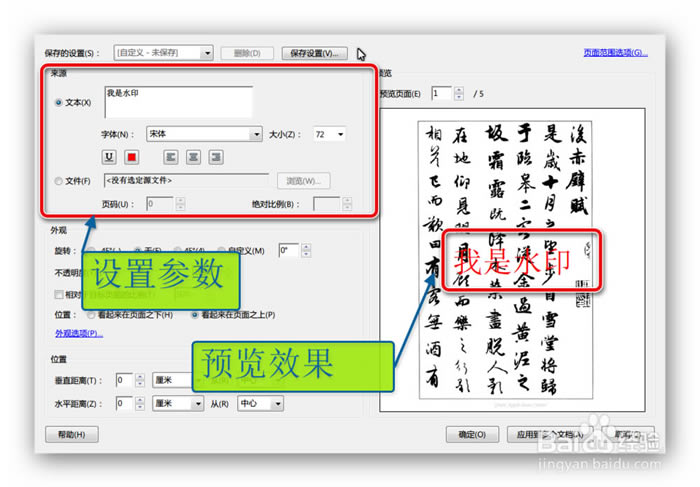The image size is (700, 487).
Task: Click the 水平距离(Z) horizontal distance field
Action: click(x=125, y=404)
